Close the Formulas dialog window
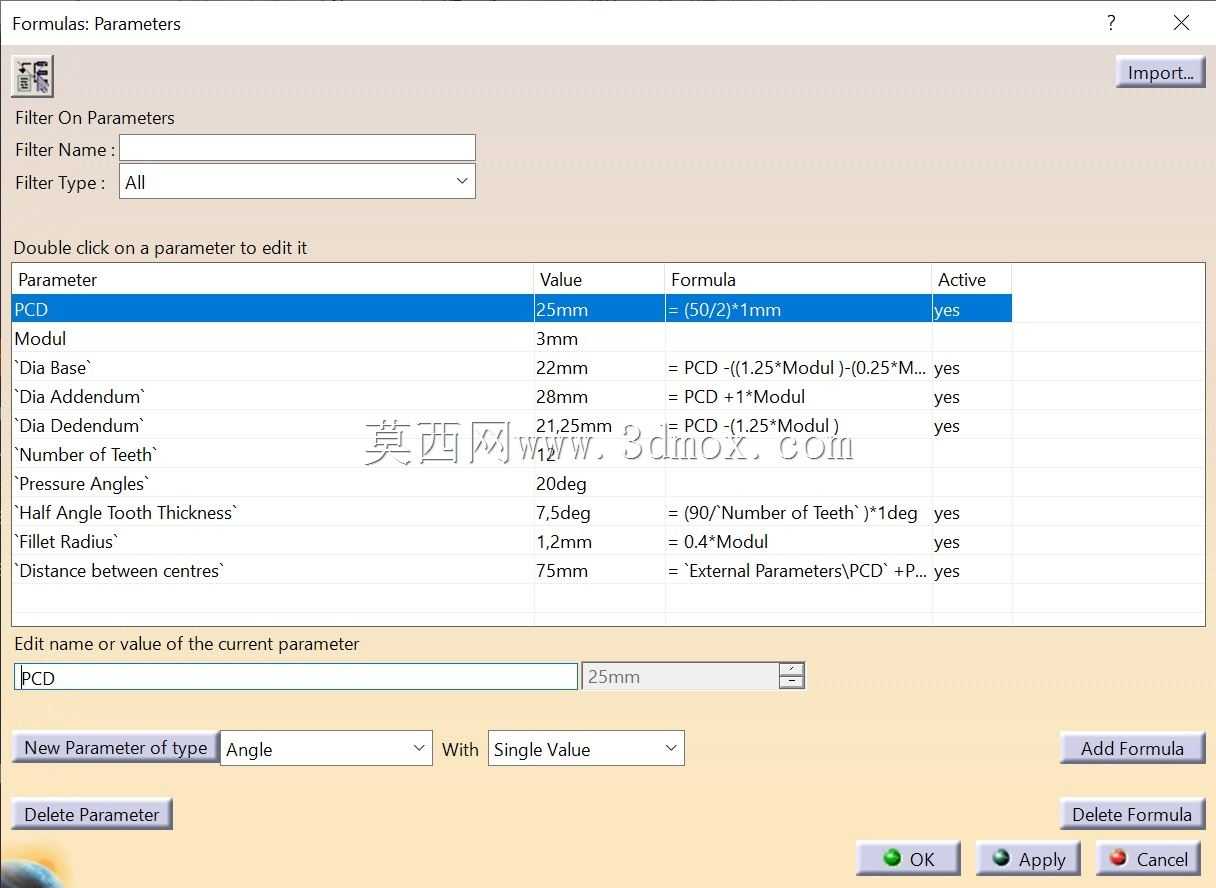The width and height of the screenshot is (1216, 888). click(x=1181, y=23)
